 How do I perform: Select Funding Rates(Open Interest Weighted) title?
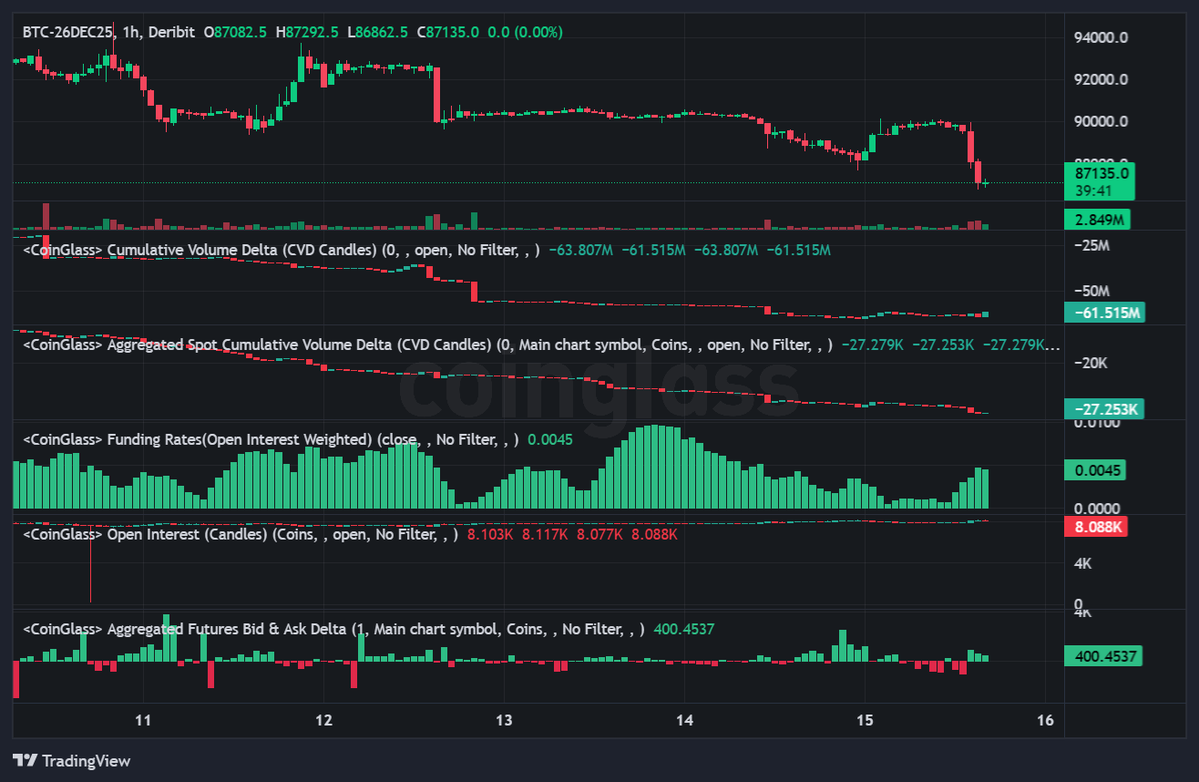(271, 440)
